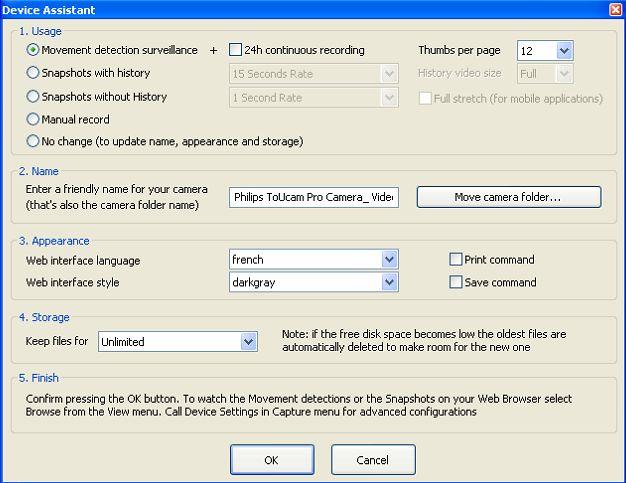The width and height of the screenshot is (626, 483).
Task: Toggle Full stretch for mobile applications
Action: [427, 99]
